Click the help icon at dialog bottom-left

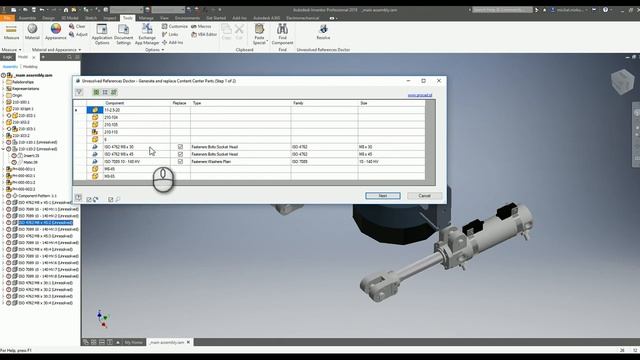coord(78,198)
